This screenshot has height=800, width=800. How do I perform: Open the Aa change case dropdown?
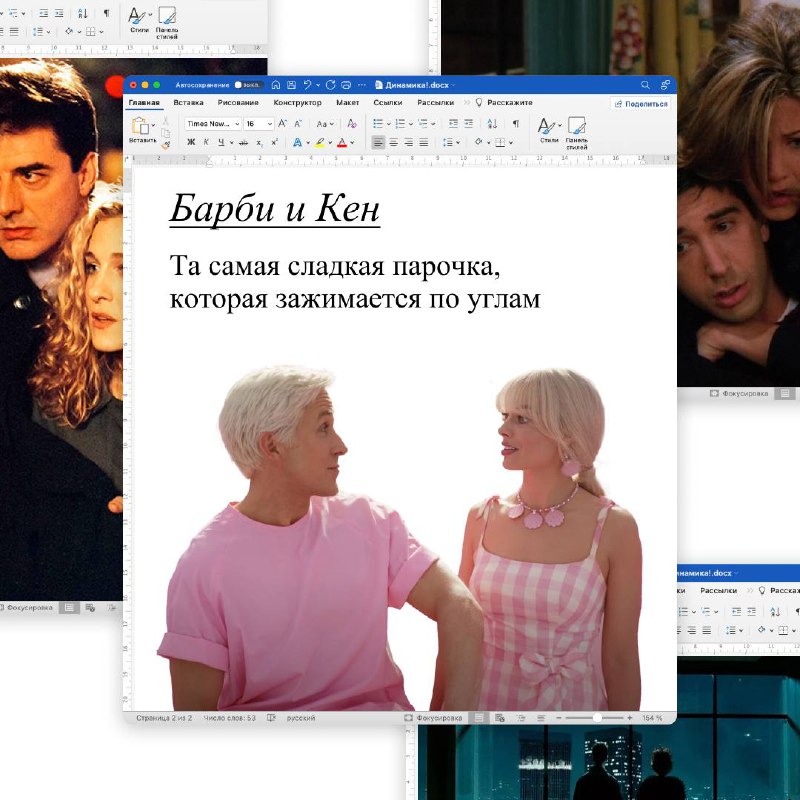coord(325,124)
